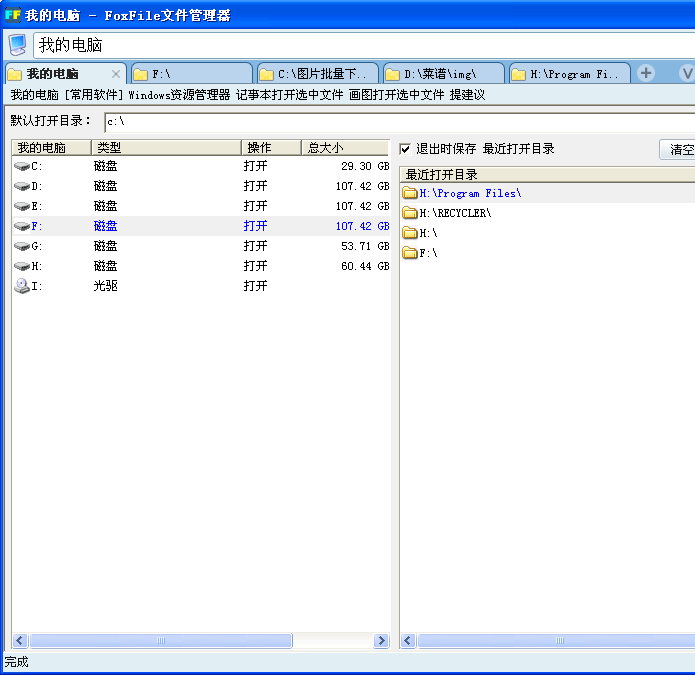The width and height of the screenshot is (695, 675).
Task: Click 打开 for the I: optical drive
Action: pos(255,286)
